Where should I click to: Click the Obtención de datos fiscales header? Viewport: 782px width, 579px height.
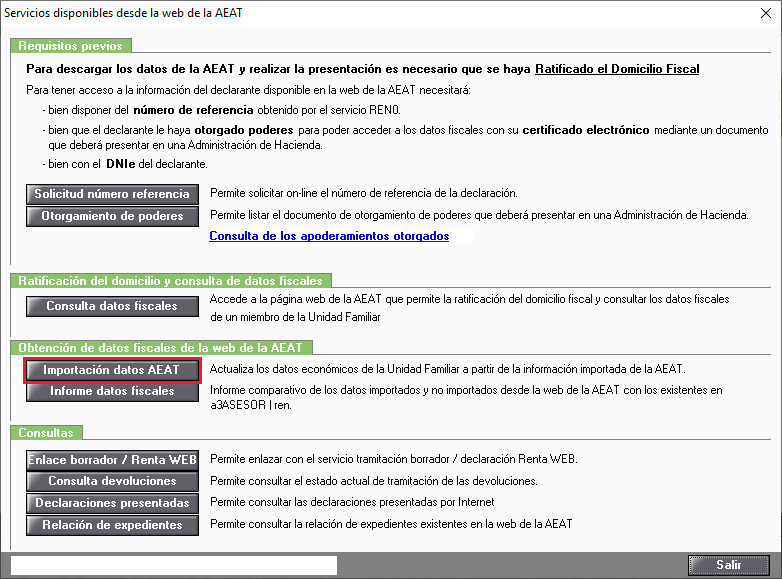tap(161, 347)
